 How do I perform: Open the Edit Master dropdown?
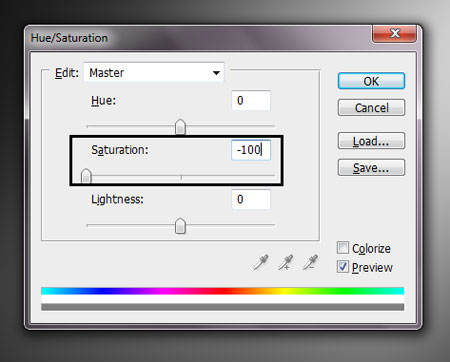pyautogui.click(x=154, y=72)
